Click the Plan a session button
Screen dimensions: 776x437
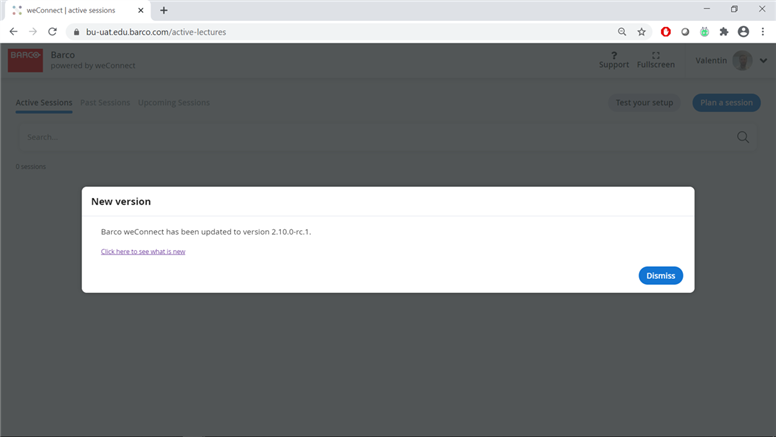coord(726,102)
